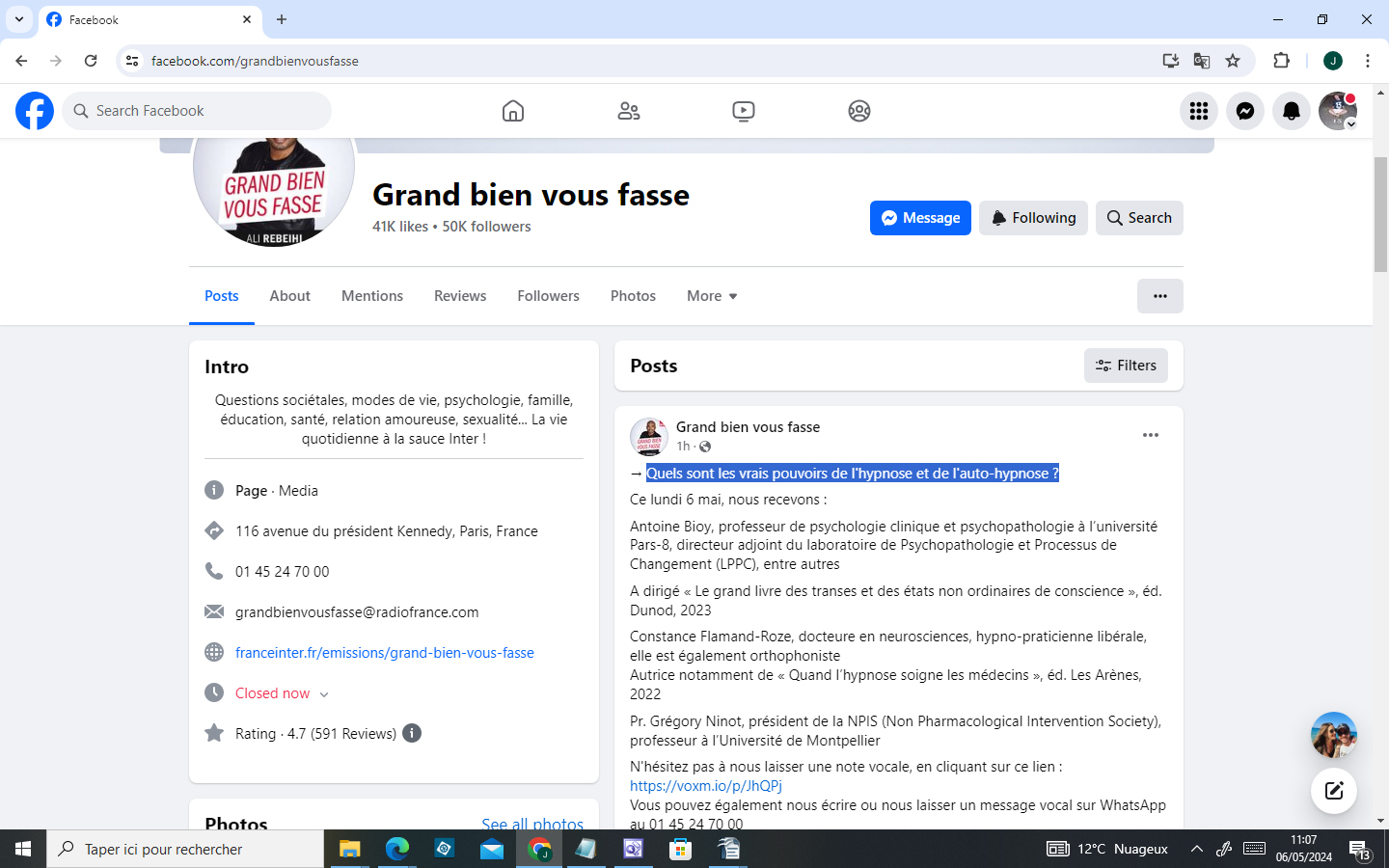Click the Grand bien vous fasse post author name
The height and width of the screenshot is (868, 1389).
[748, 426]
